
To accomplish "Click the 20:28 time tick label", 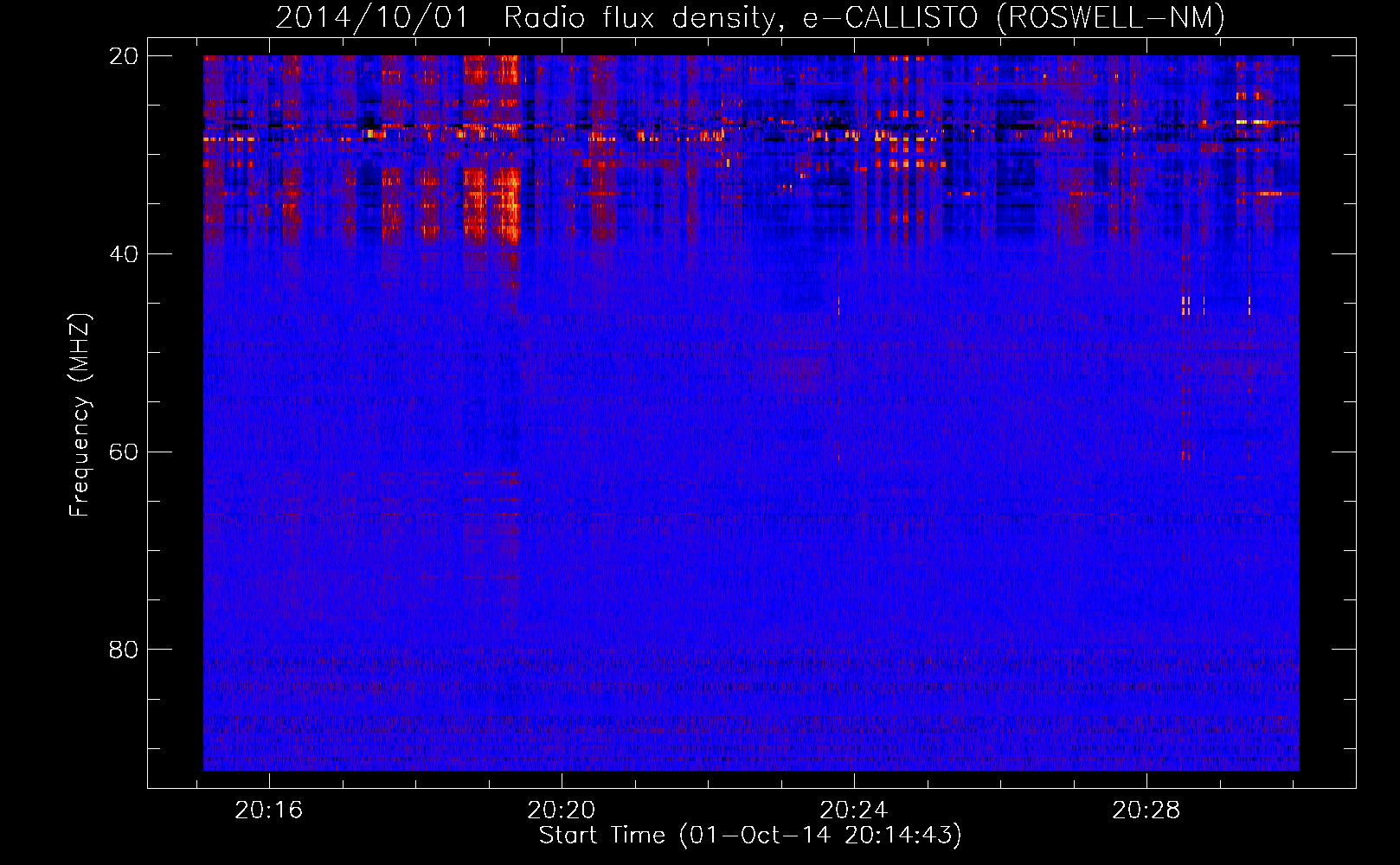I will pyautogui.click(x=1146, y=811).
